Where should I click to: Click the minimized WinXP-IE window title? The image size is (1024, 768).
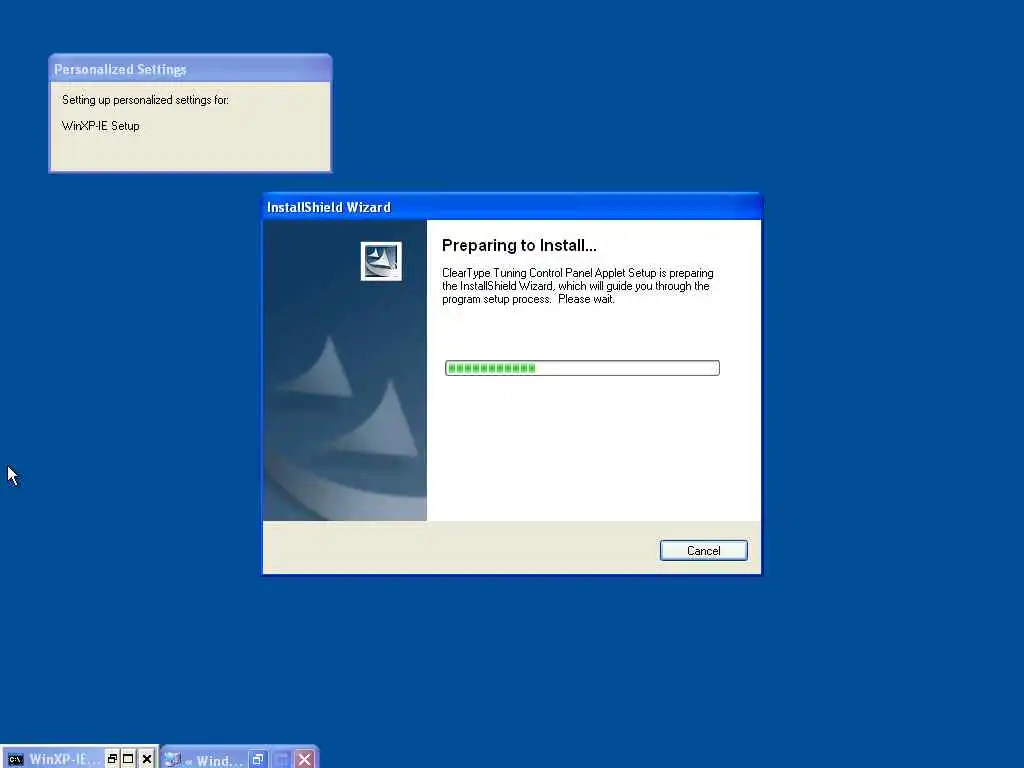[x=65, y=760]
